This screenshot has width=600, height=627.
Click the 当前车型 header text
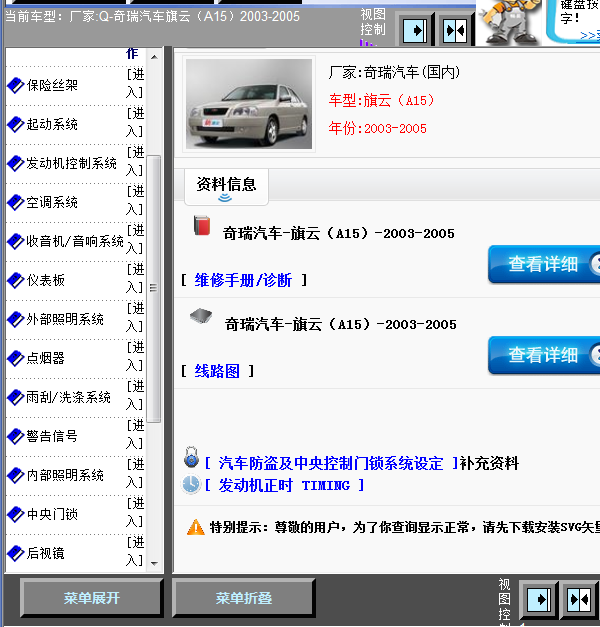click(x=152, y=16)
